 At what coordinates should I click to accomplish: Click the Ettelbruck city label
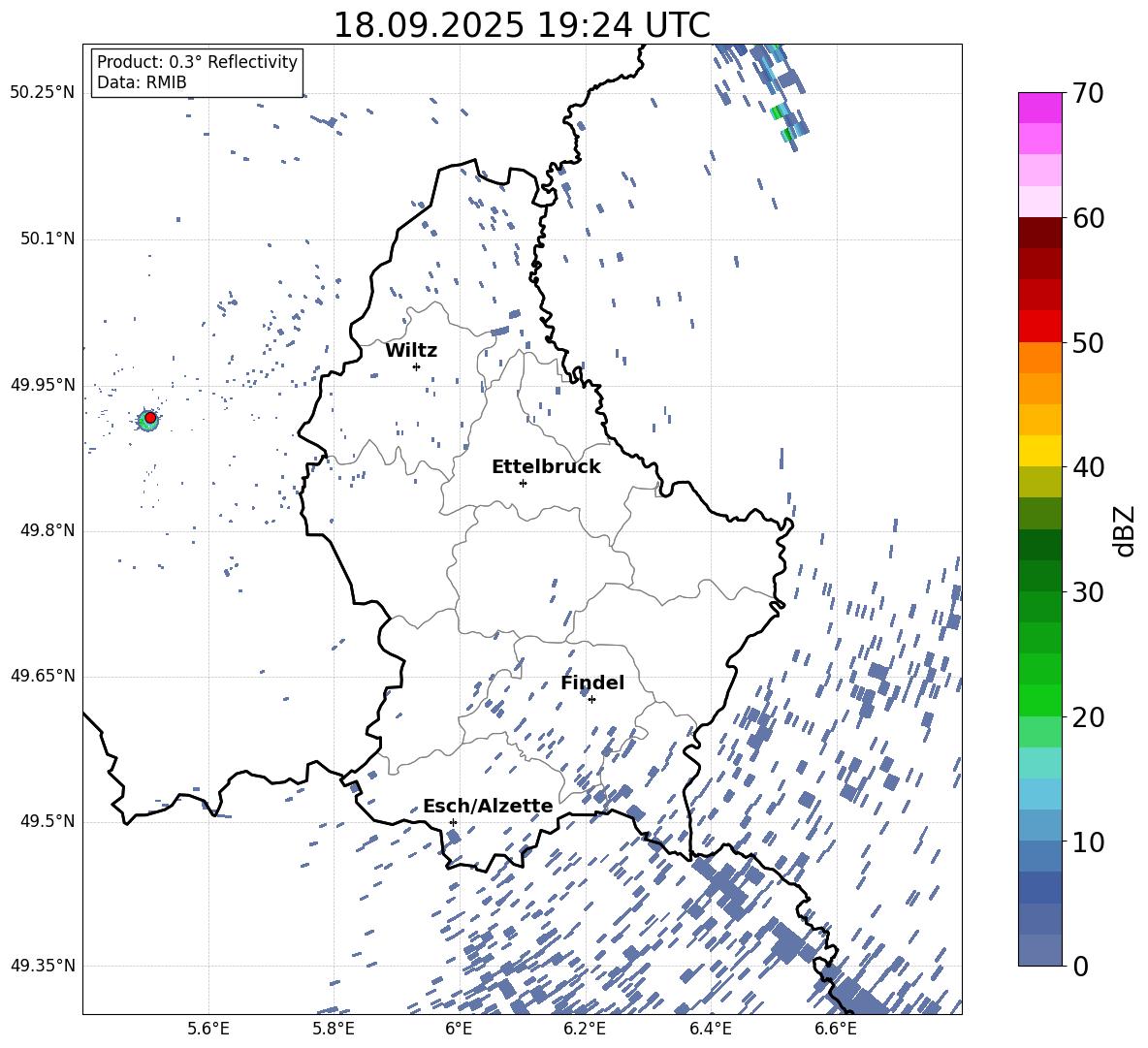[x=546, y=467]
